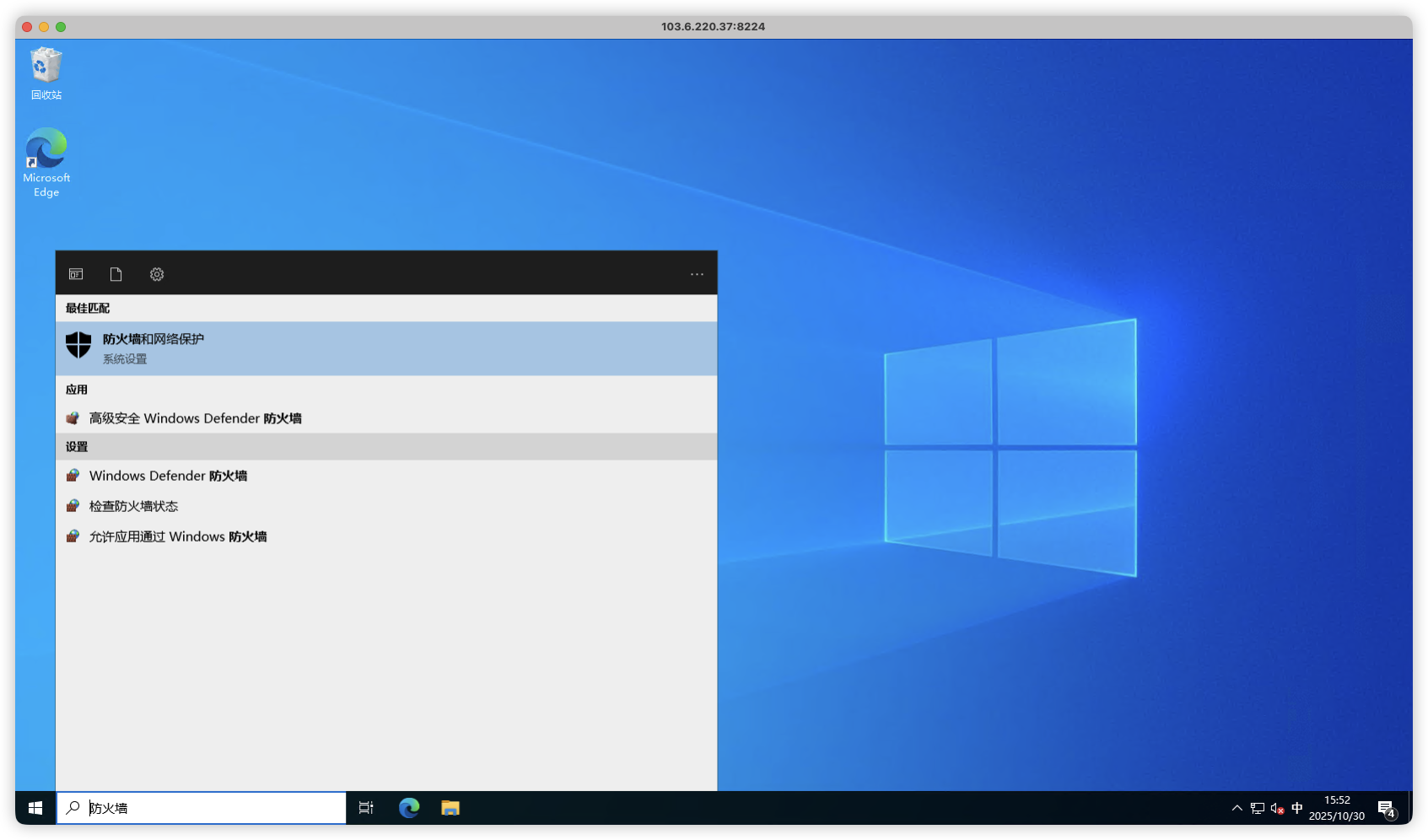Open the notification Action Center
1428x840 pixels.
[x=1386, y=809]
